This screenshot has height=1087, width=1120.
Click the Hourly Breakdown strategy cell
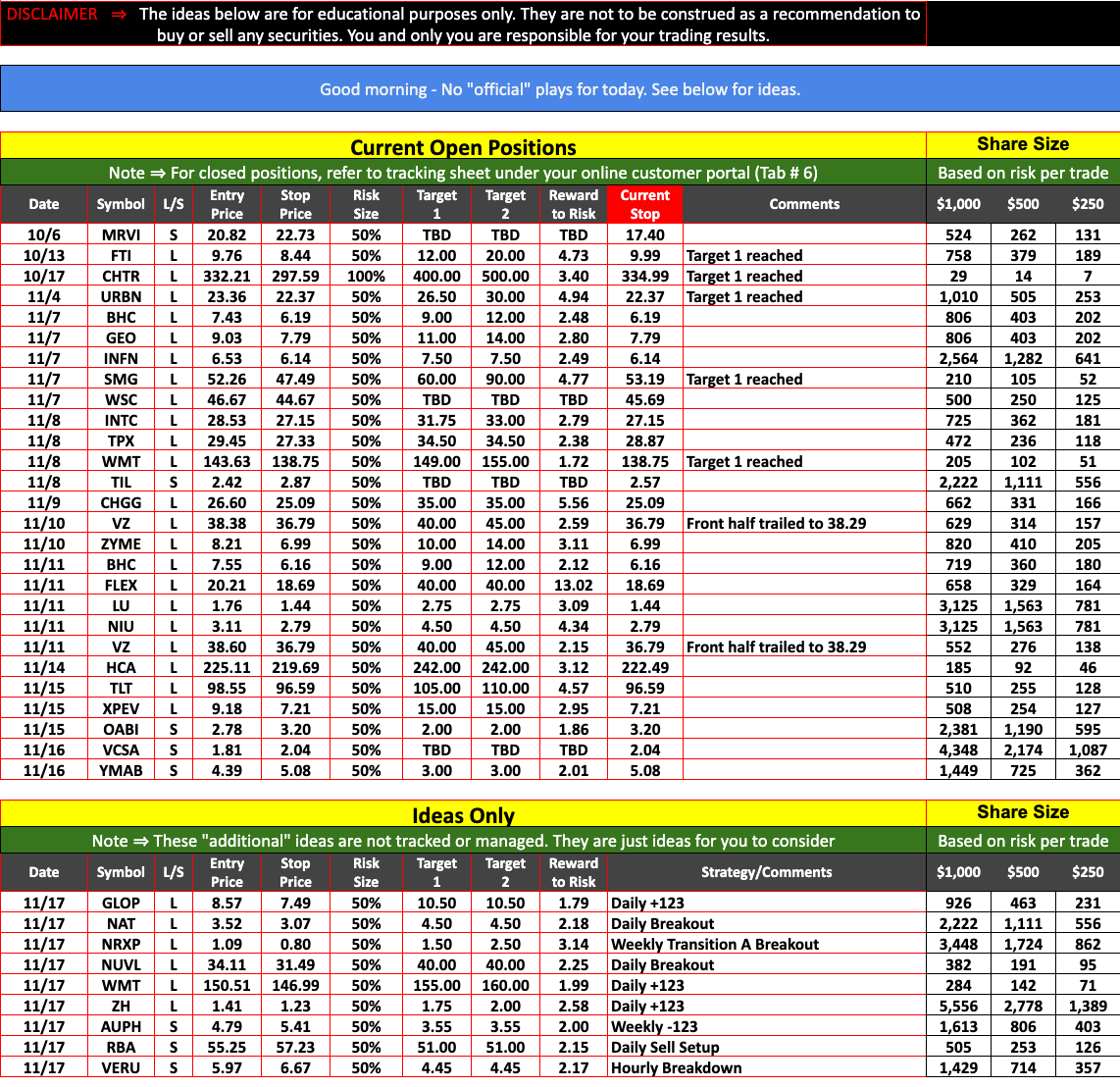click(676, 1068)
